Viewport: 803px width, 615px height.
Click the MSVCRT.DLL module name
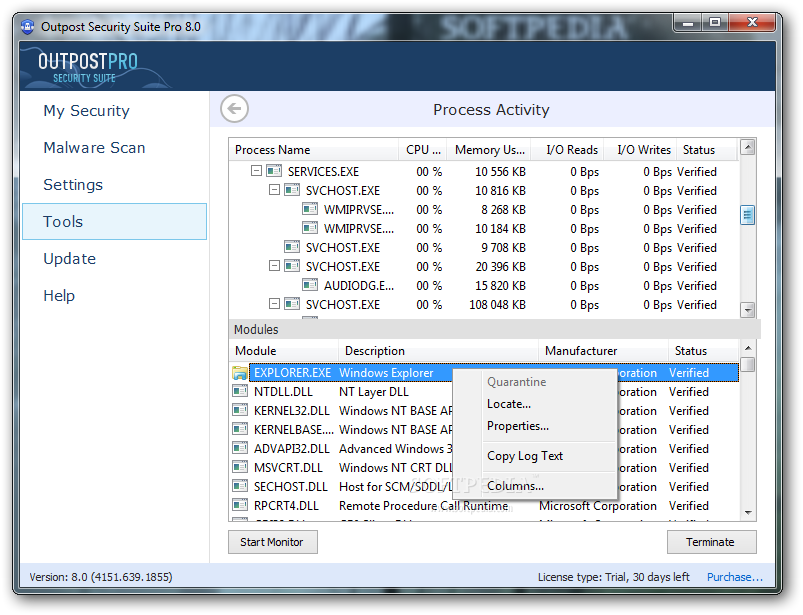tap(288, 468)
